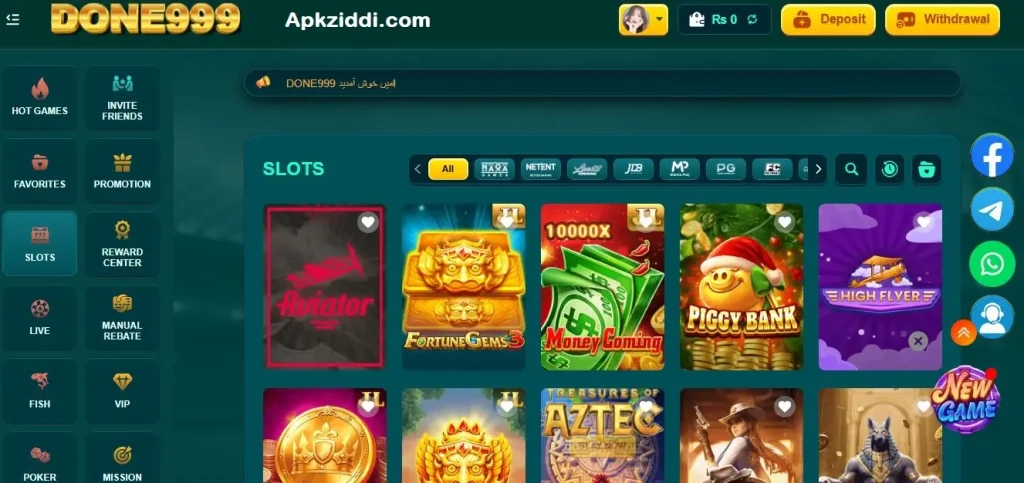Image resolution: width=1024 pixels, height=483 pixels.
Task: Click the Withdrawal button
Action: [942, 20]
